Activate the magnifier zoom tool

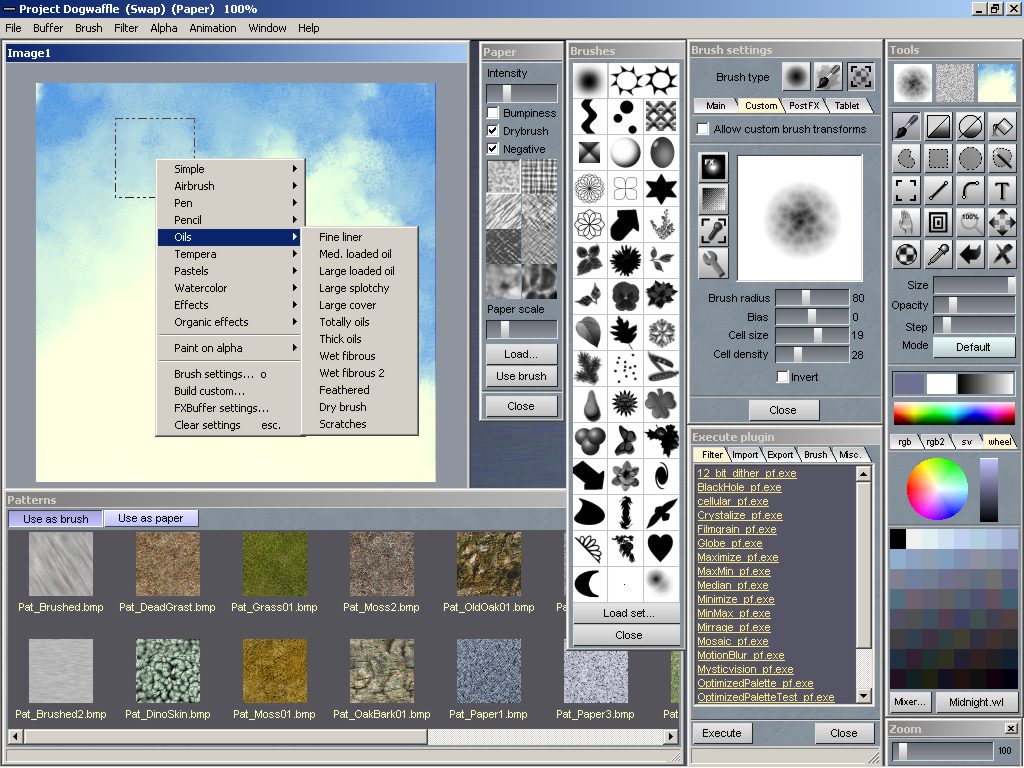970,222
